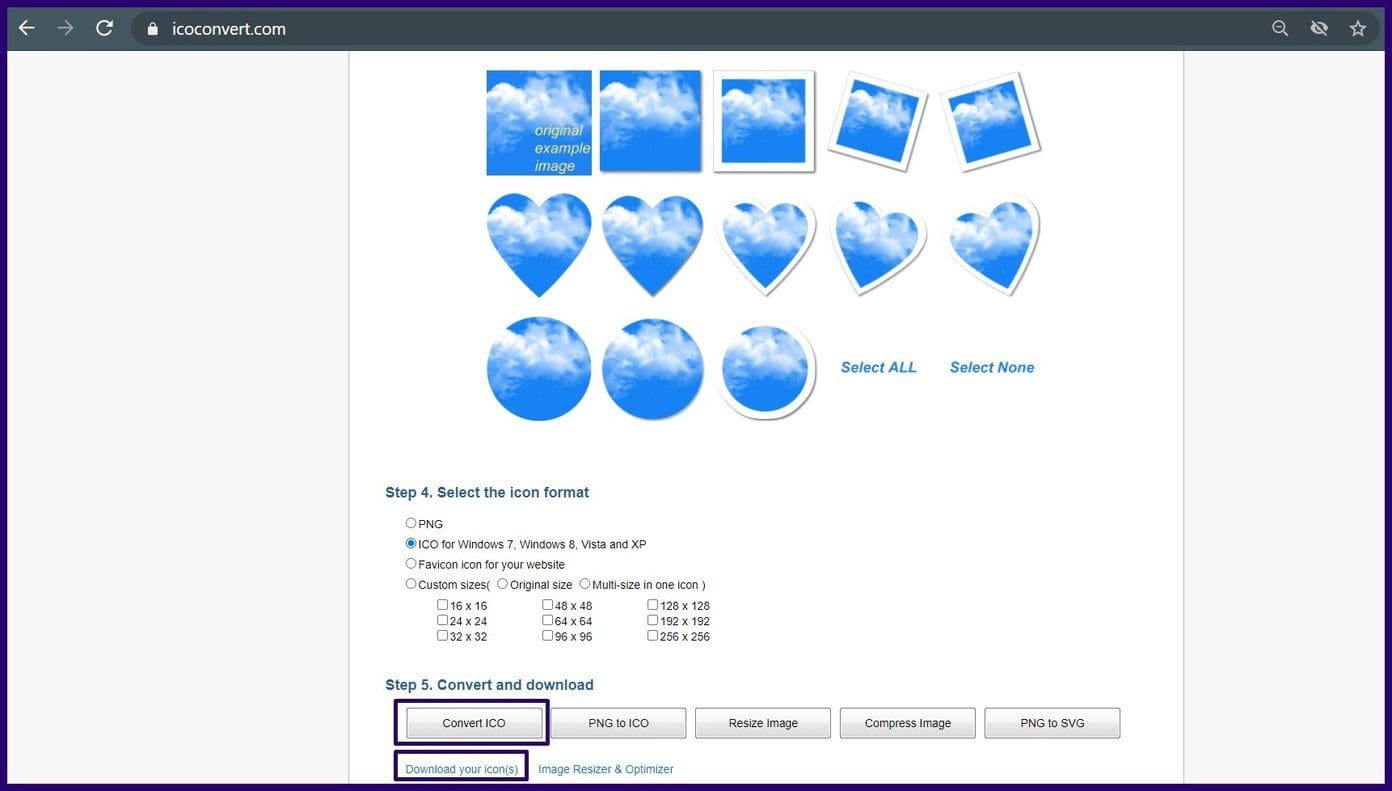Pick the upright white-bordered heart style
1392x791 pixels.
766,245
